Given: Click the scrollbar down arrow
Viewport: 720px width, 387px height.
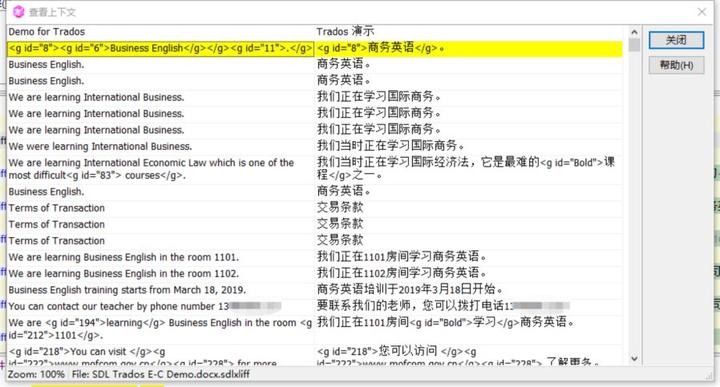Looking at the screenshot, I should coord(634,359).
